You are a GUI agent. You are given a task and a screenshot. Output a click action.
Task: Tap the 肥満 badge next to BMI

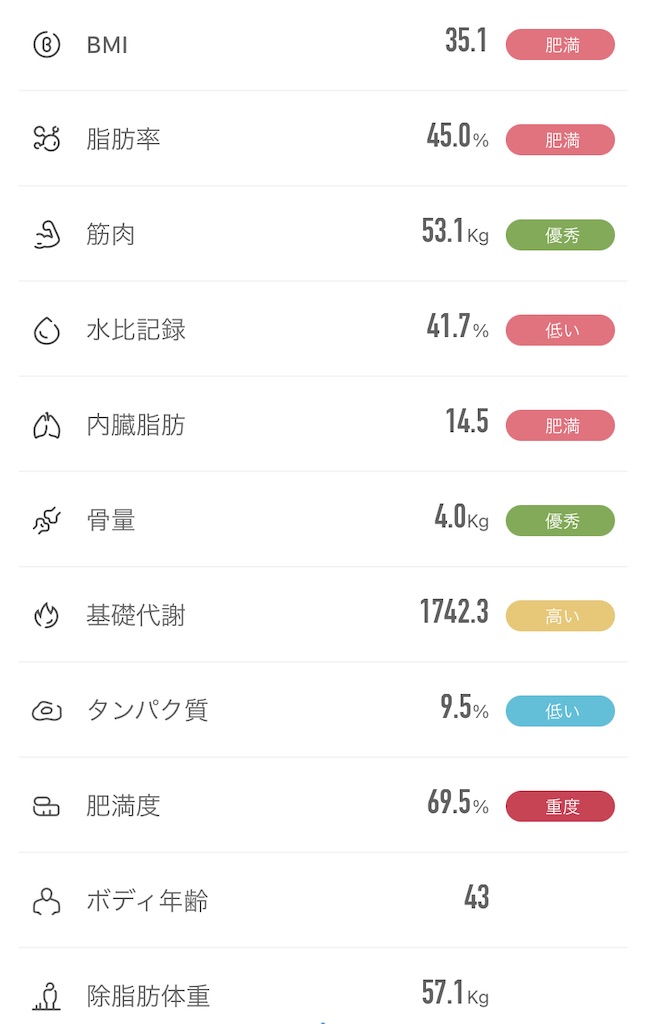point(560,44)
